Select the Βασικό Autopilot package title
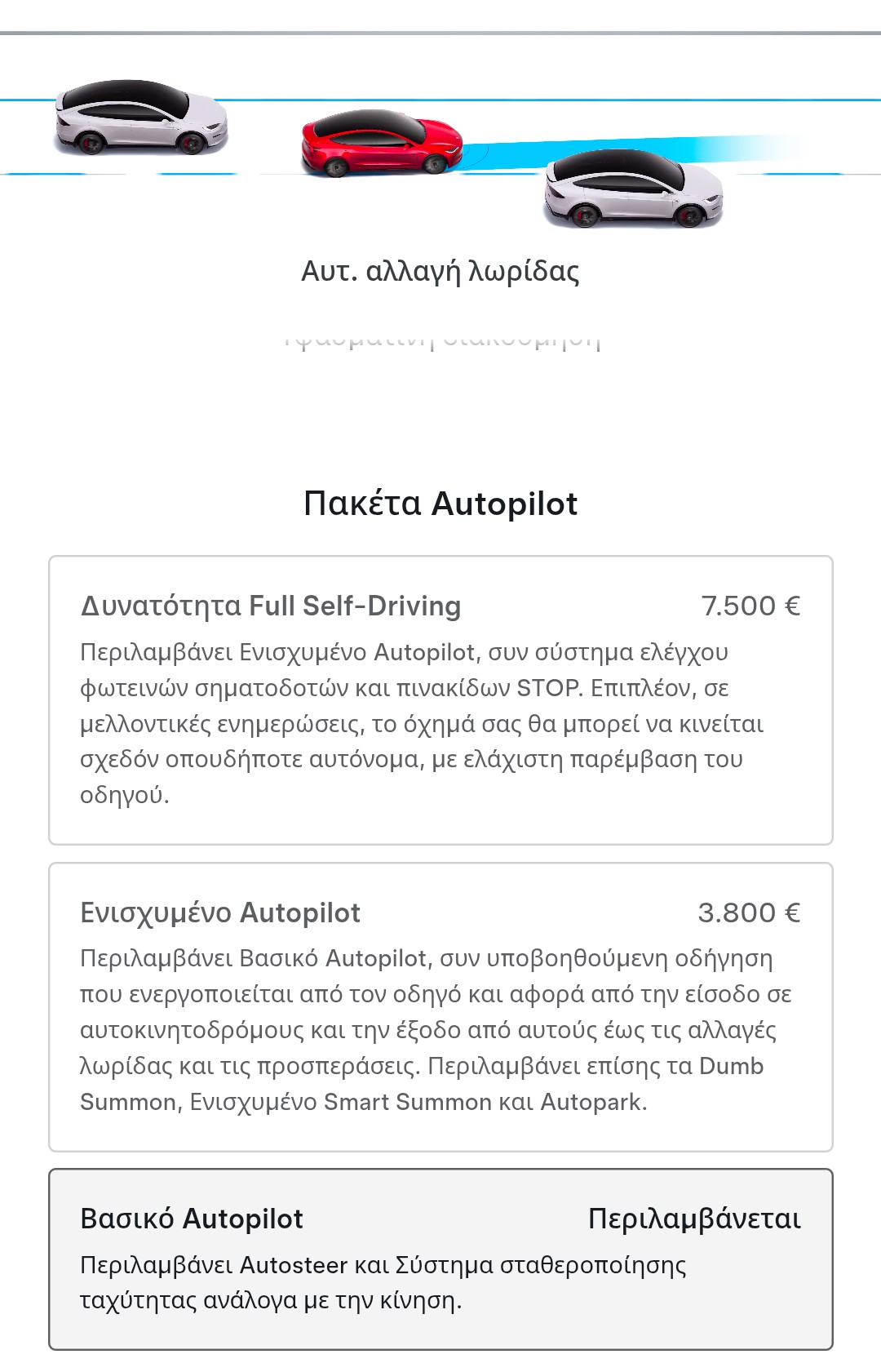Viewport: 881px width, 1372px height. 192,1219
